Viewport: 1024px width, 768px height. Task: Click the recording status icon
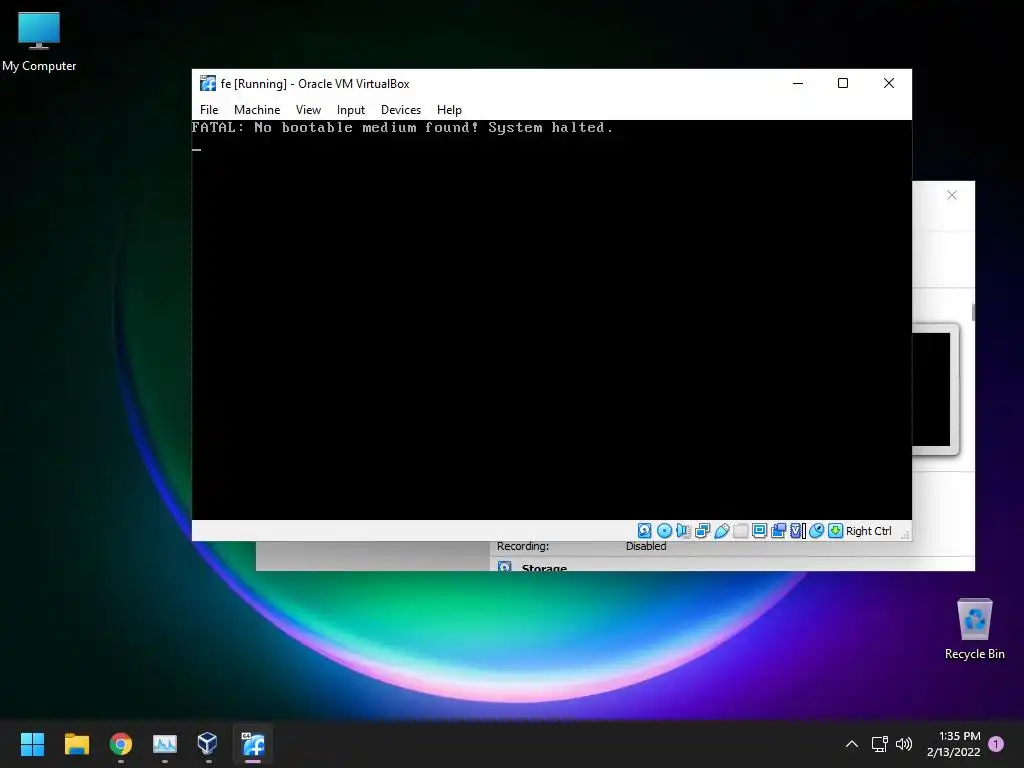(x=778, y=531)
